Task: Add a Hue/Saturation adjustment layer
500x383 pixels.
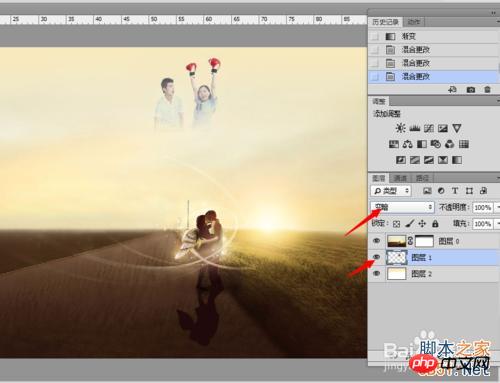Action: 394,144
